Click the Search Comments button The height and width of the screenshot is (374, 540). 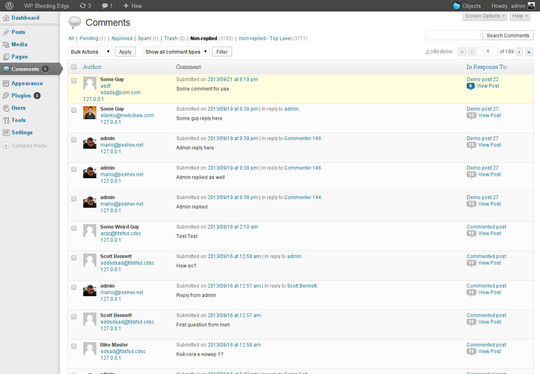coord(508,35)
